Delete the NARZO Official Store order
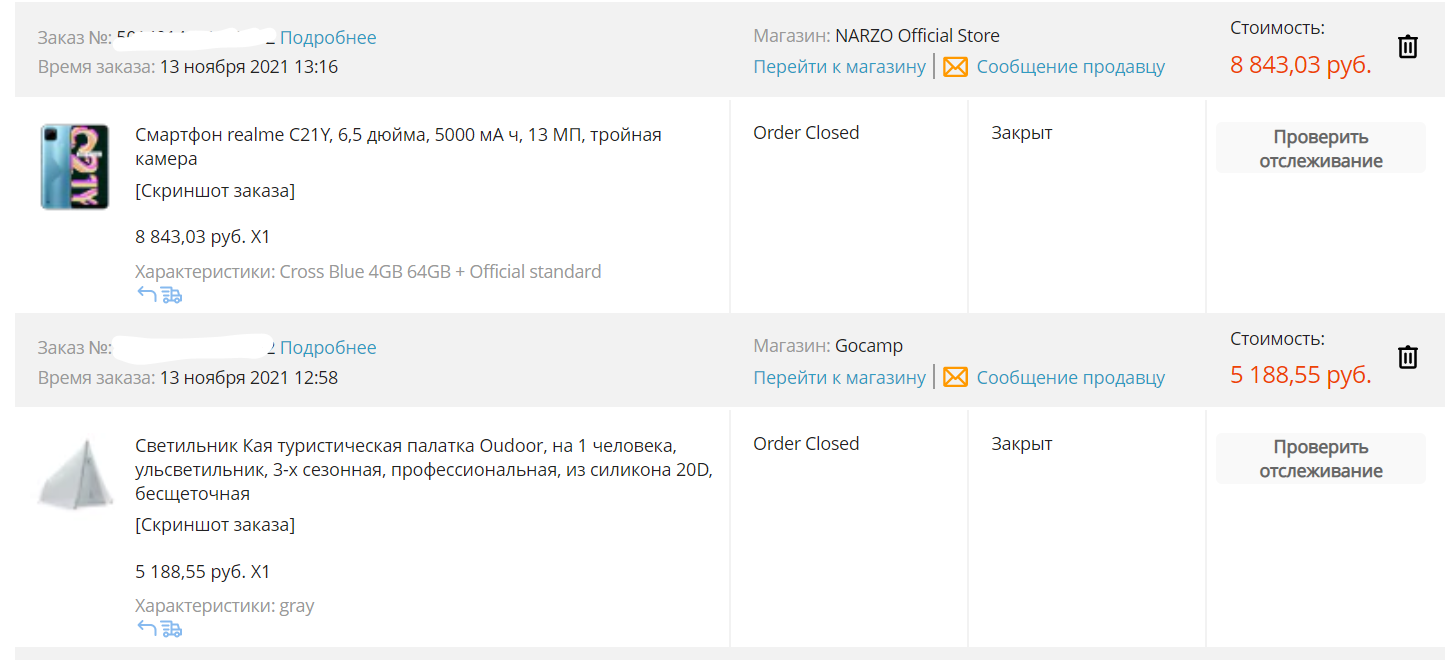The width and height of the screenshot is (1445, 660). (1408, 46)
